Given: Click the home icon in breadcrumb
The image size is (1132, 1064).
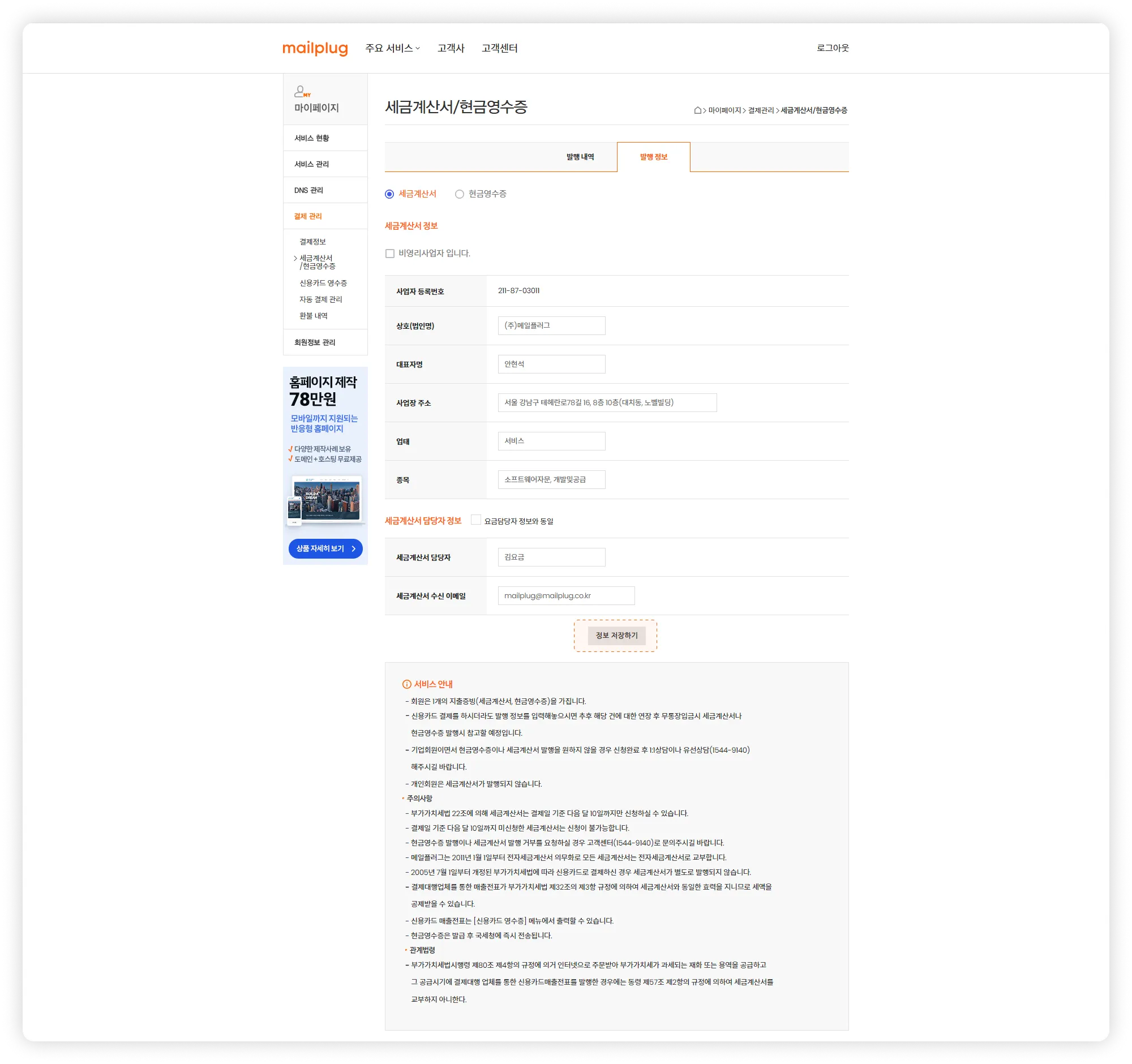Looking at the screenshot, I should (x=697, y=110).
